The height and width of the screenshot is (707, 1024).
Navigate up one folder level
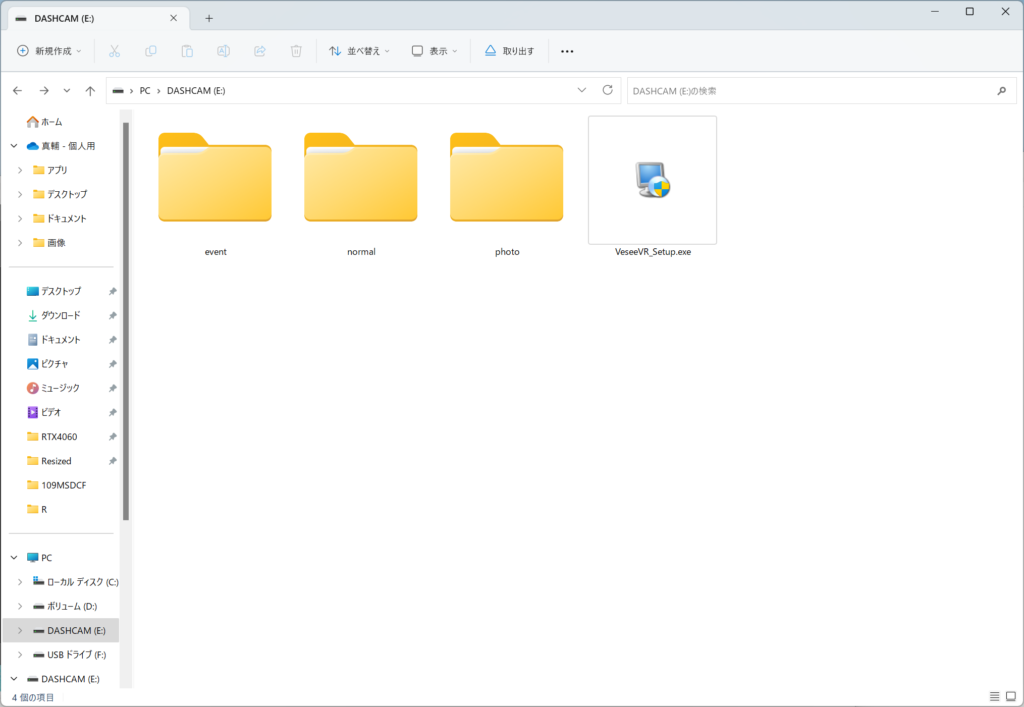pyautogui.click(x=90, y=91)
